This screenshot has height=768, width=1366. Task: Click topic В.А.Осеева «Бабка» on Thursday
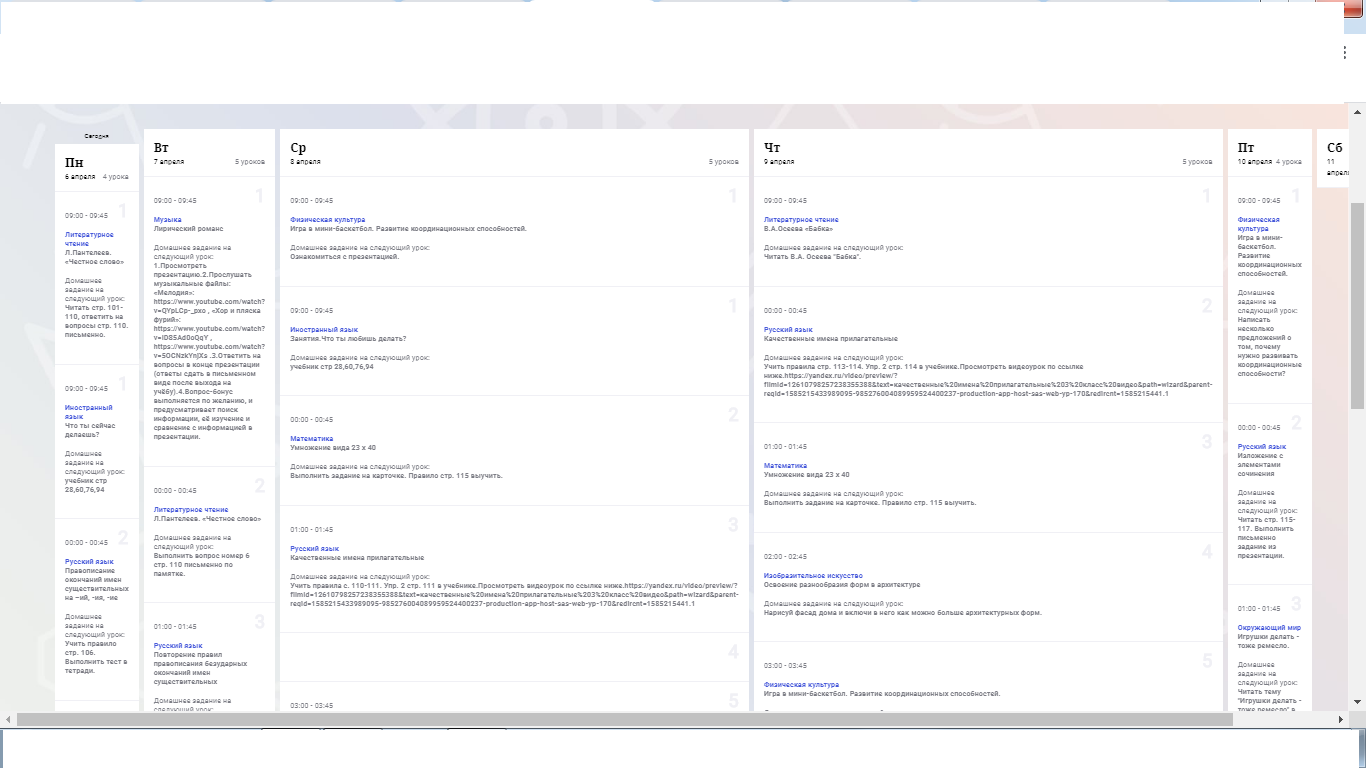(798, 228)
